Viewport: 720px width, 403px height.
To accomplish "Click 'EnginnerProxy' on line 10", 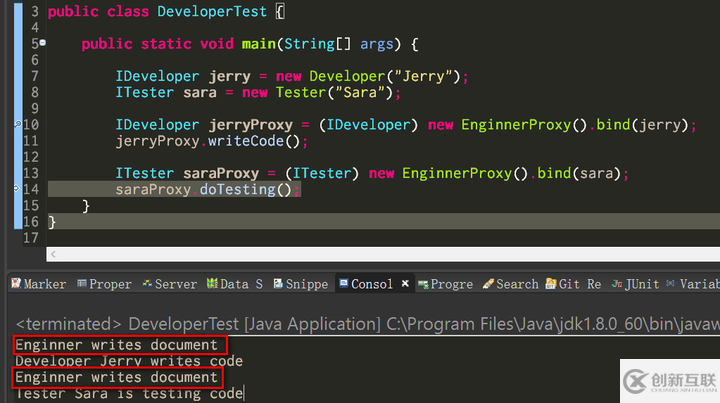I will pyautogui.click(x=516, y=124).
